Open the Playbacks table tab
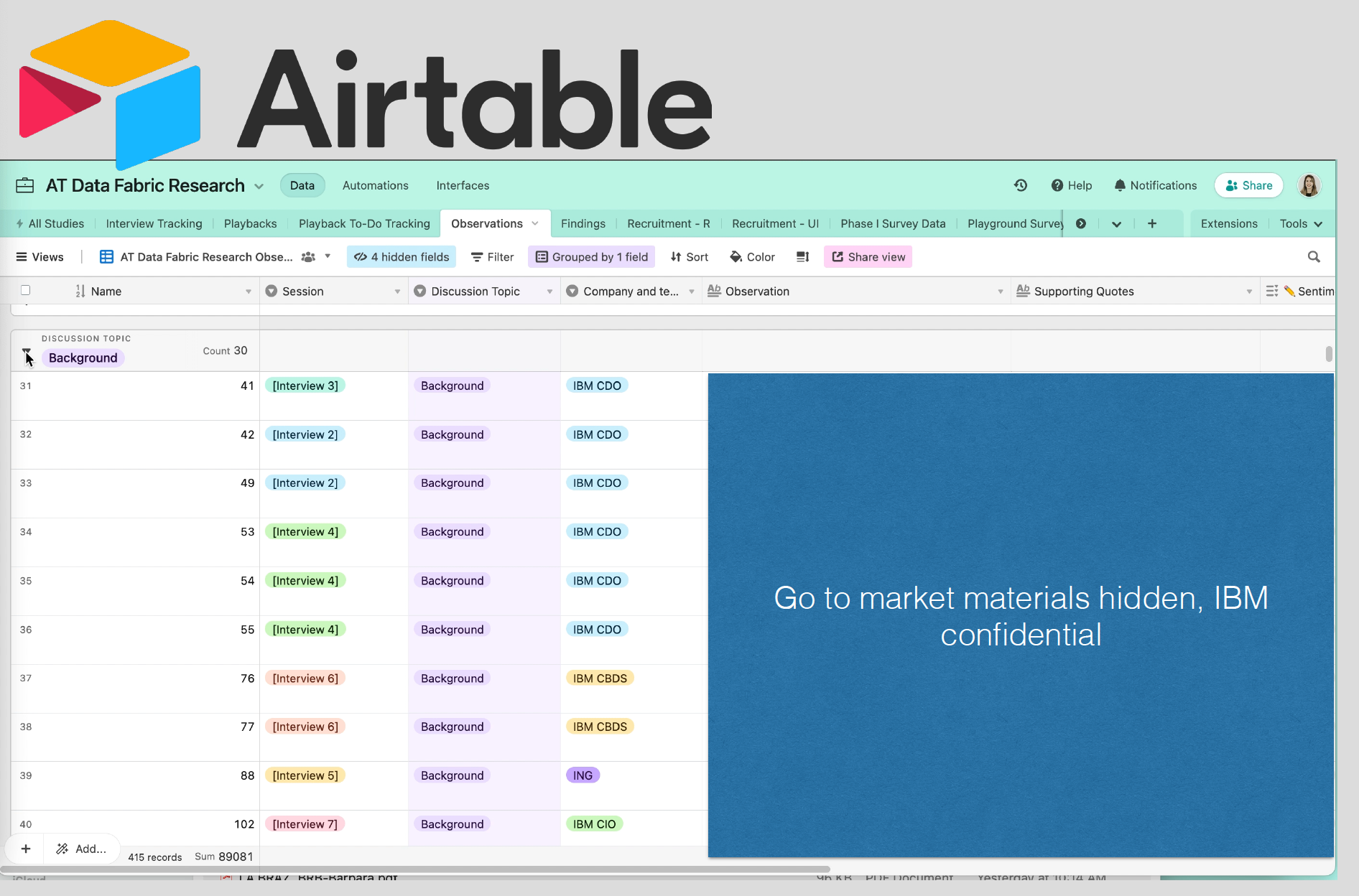 point(250,223)
